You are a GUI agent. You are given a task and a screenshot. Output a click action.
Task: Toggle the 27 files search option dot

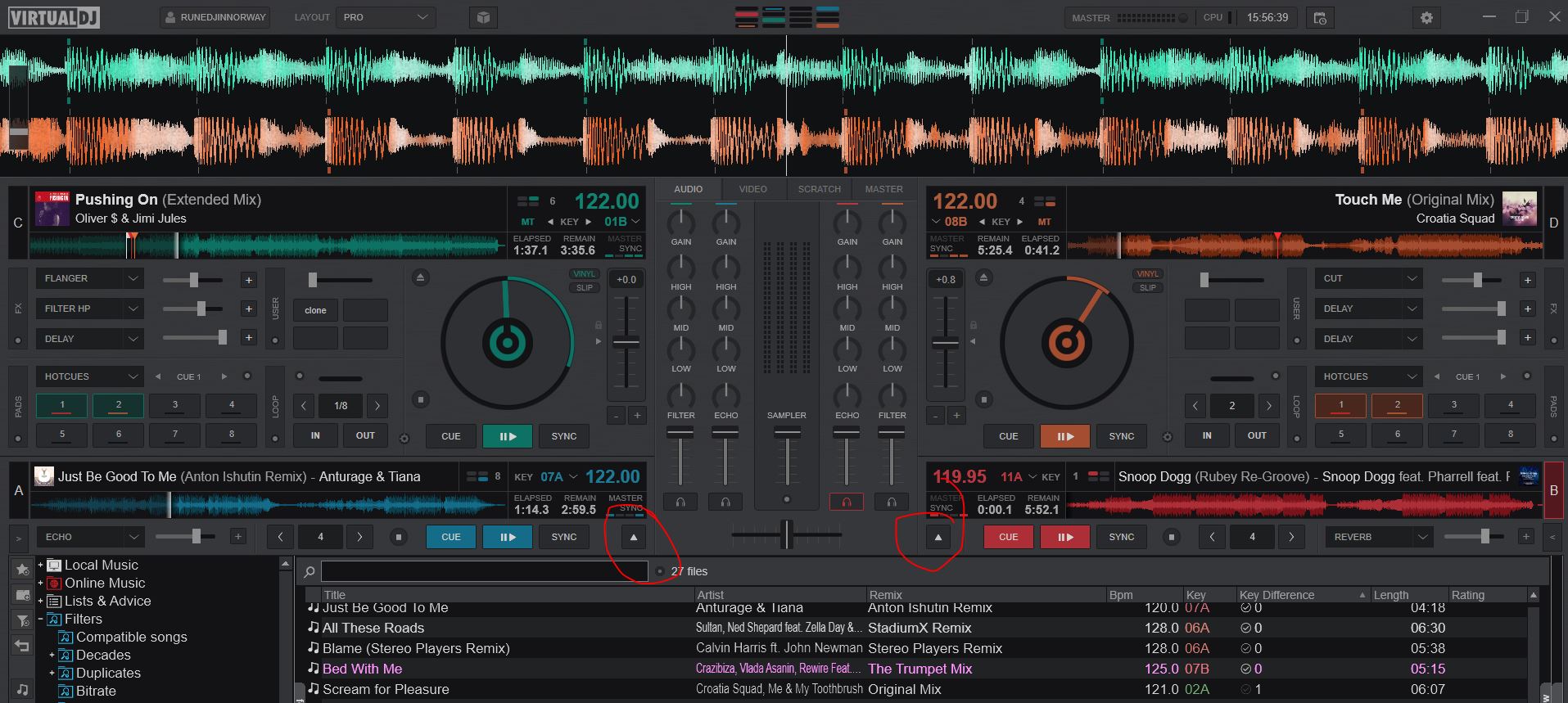660,571
